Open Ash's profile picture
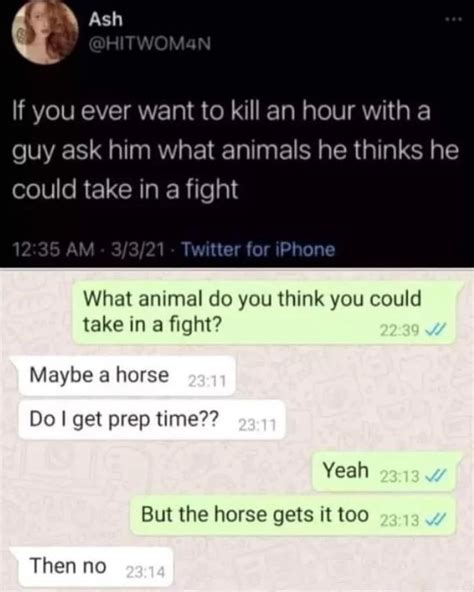The height and width of the screenshot is (592, 474). 45,31
